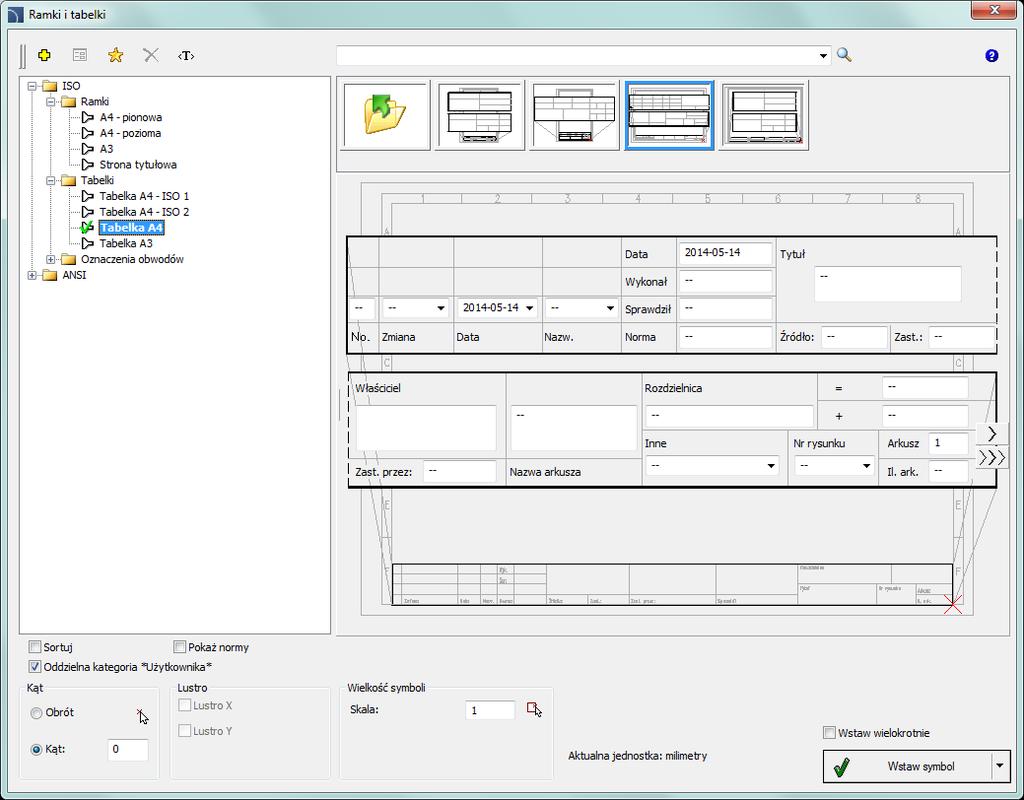Click the Data field showing 2014-05-14 beside Wykonał
The image size is (1024, 800).
coord(726,253)
